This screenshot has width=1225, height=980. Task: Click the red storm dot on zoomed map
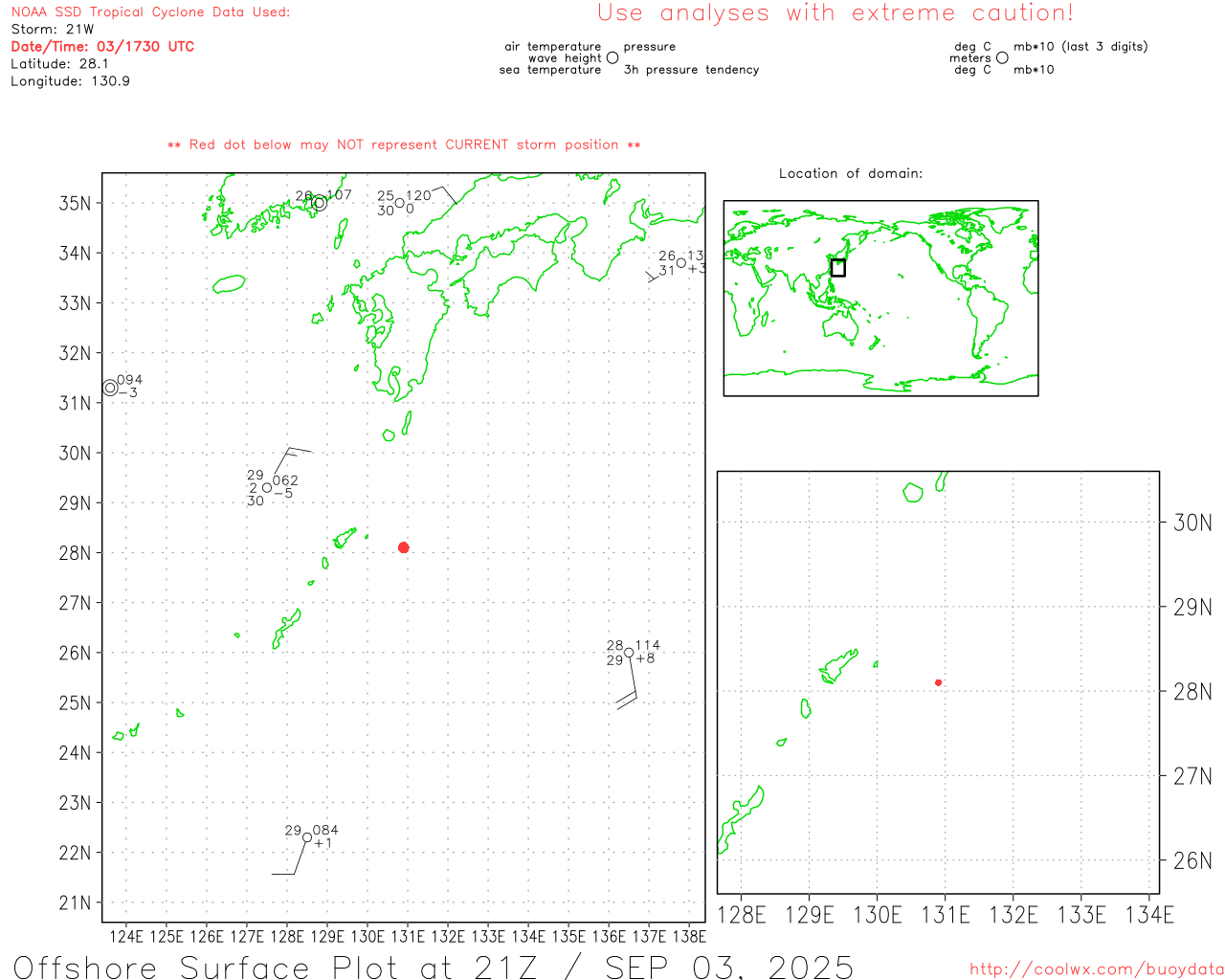point(939,682)
